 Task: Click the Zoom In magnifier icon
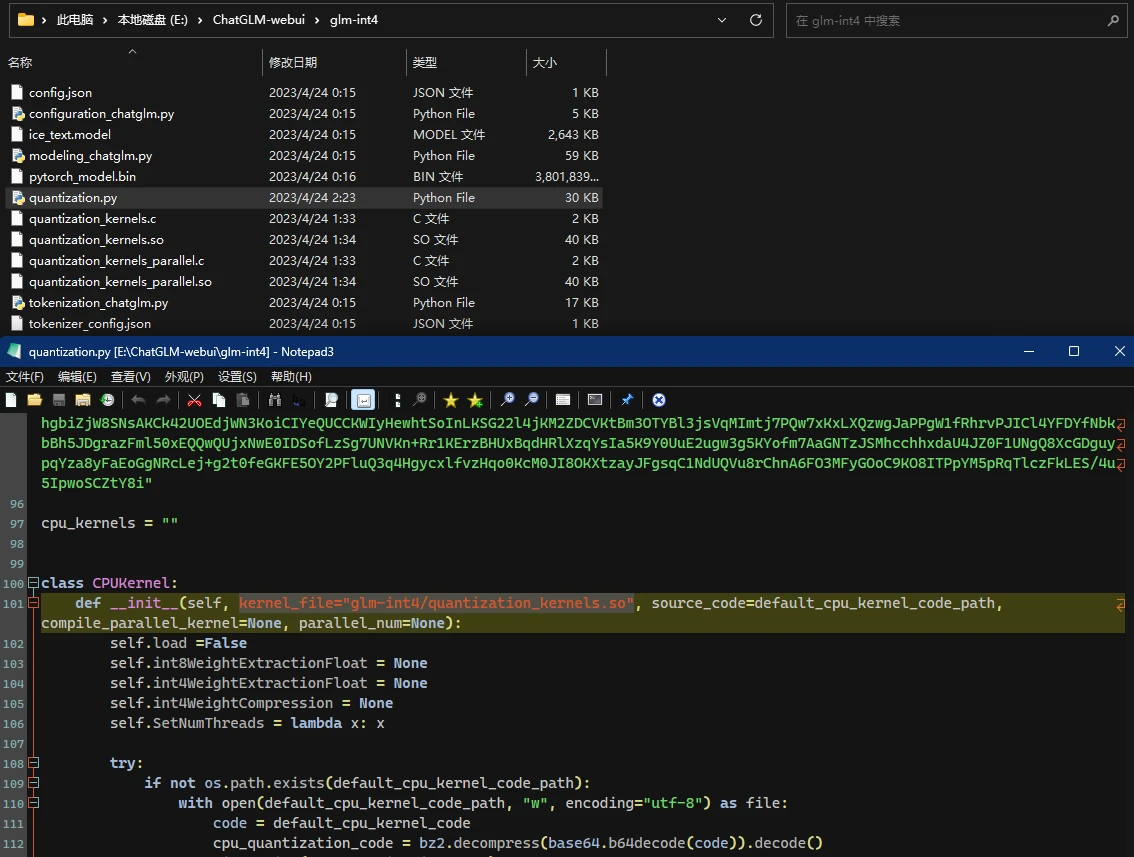(508, 400)
